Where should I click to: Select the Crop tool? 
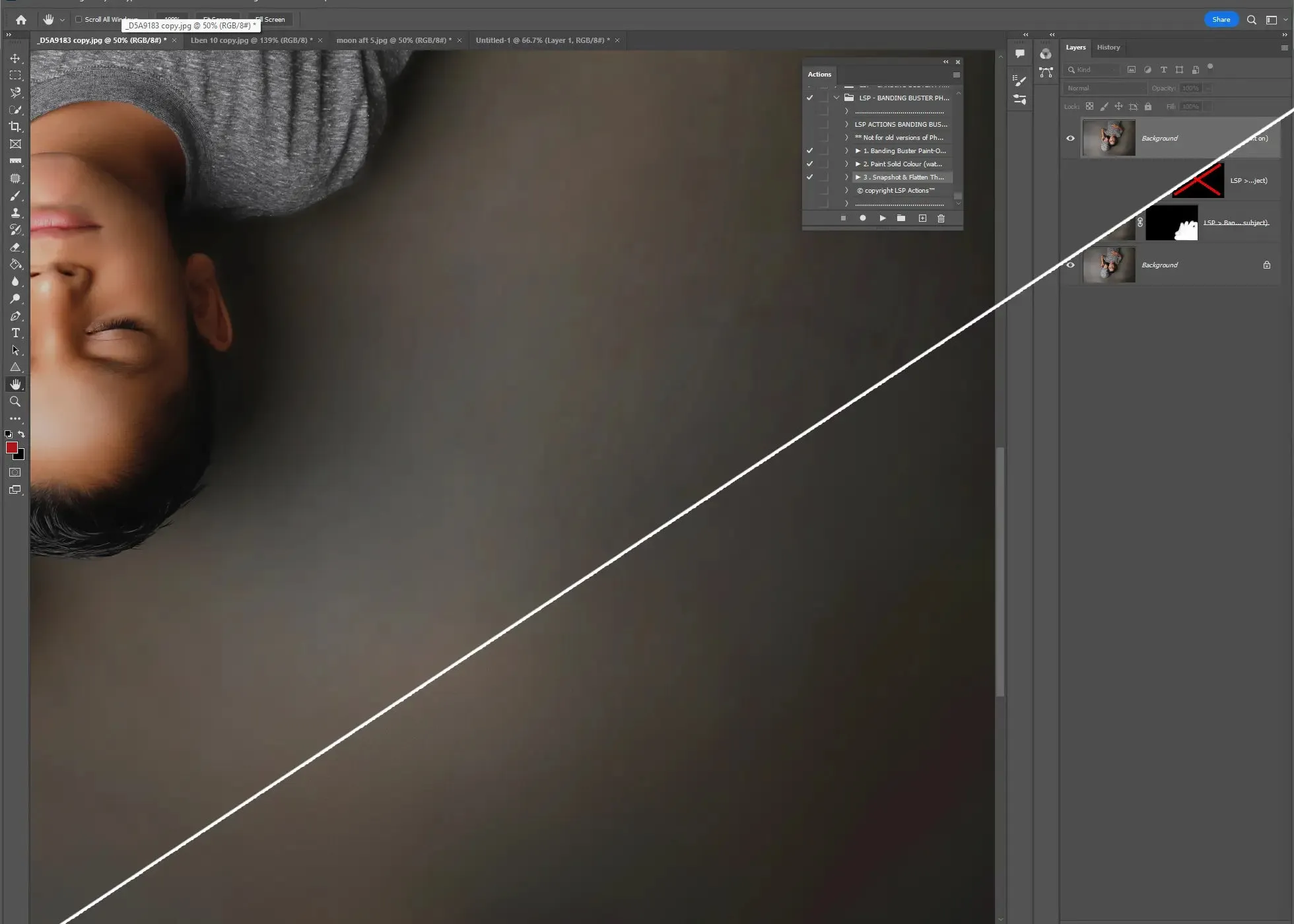pyautogui.click(x=15, y=127)
